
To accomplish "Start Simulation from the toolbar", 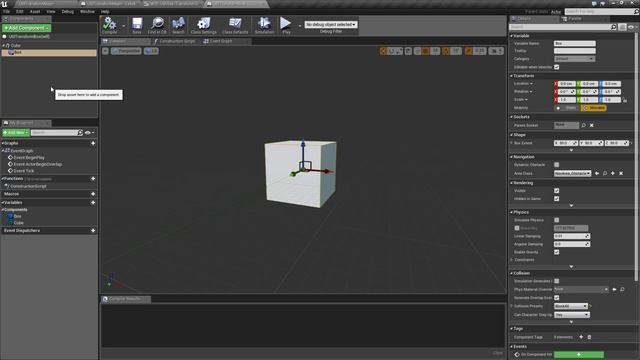I will pos(264,24).
